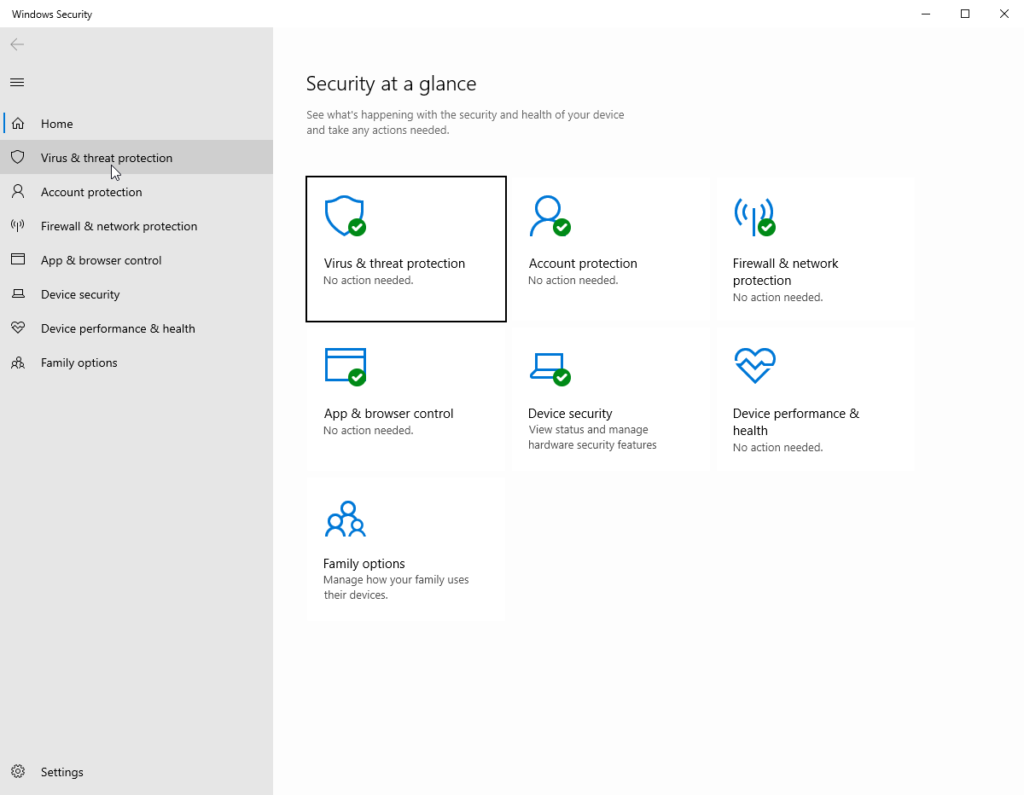This screenshot has width=1024, height=795.
Task: Open Family options in the sidebar
Action: tap(136, 363)
